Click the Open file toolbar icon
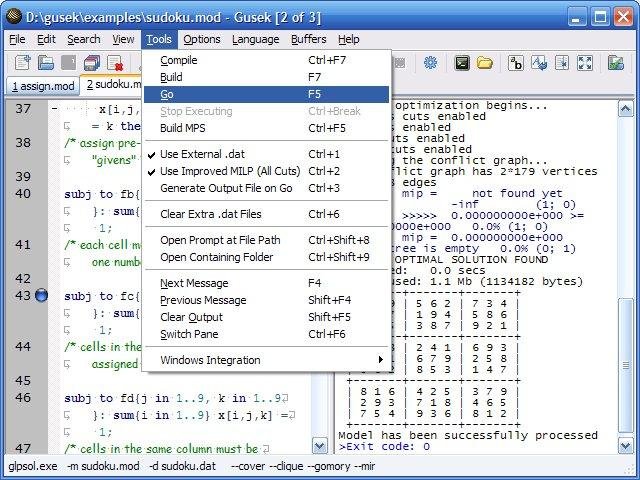This screenshot has height=480, width=640. (x=46, y=63)
